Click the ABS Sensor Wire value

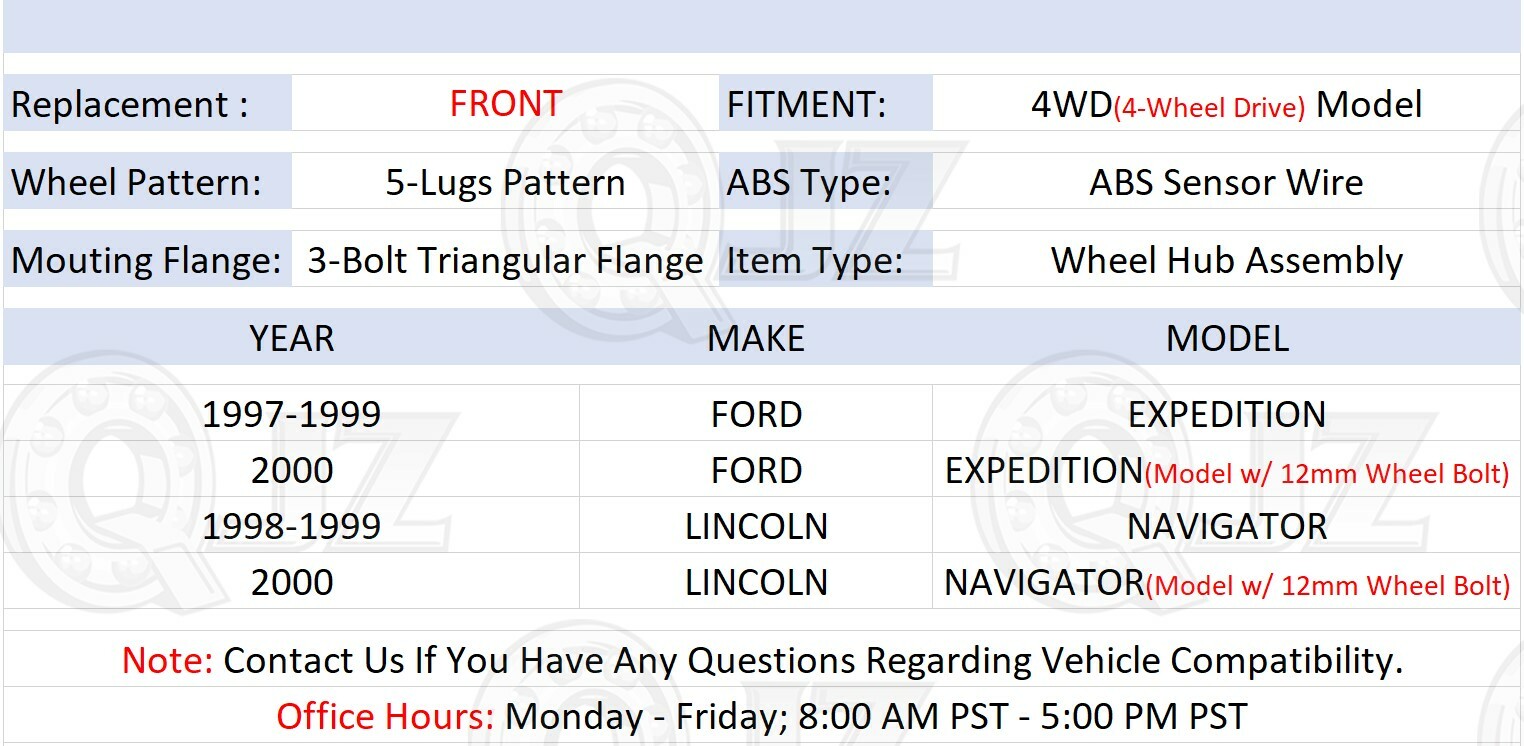pos(1226,183)
